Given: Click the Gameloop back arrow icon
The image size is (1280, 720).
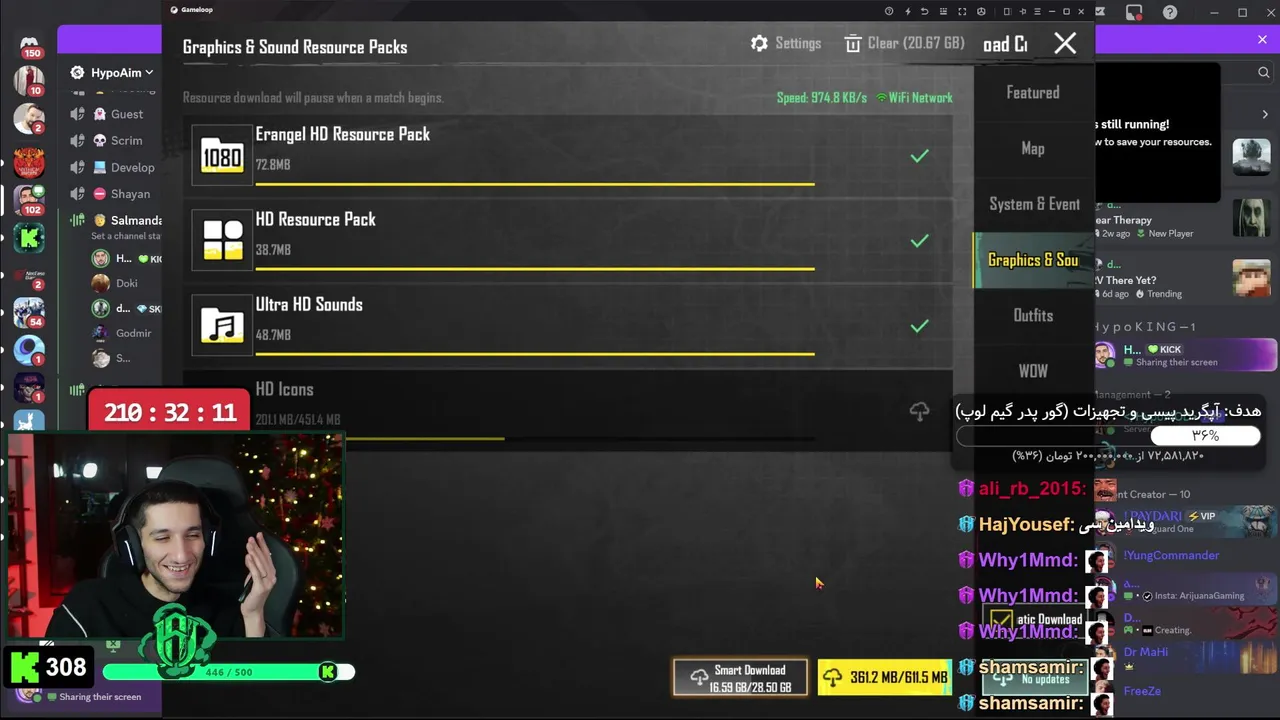Looking at the screenshot, I should pos(925,12).
